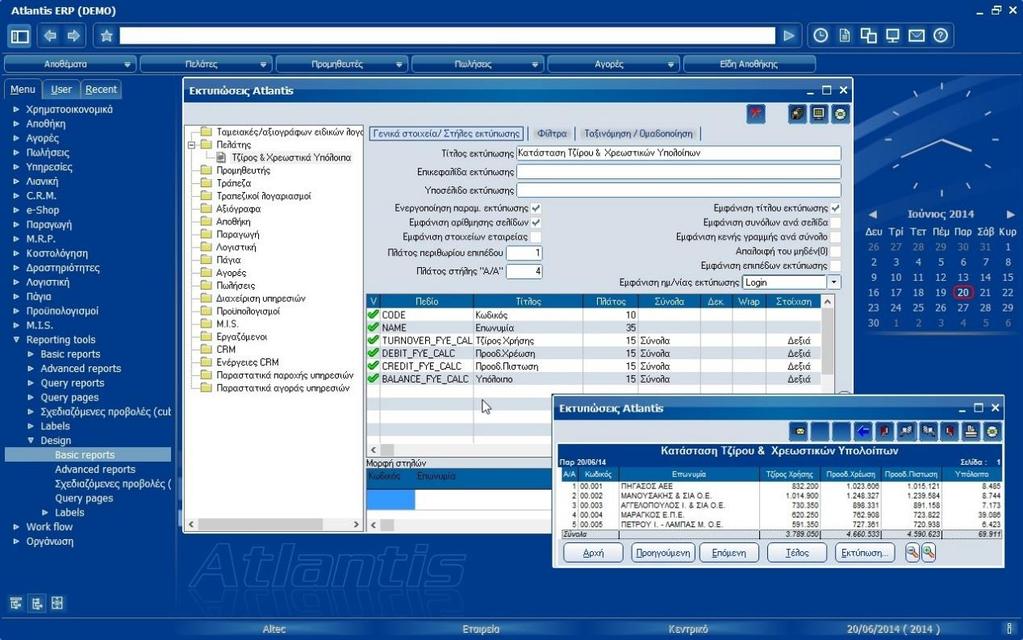
Task: Click the printer icon in preview toolbar
Action: click(971, 431)
